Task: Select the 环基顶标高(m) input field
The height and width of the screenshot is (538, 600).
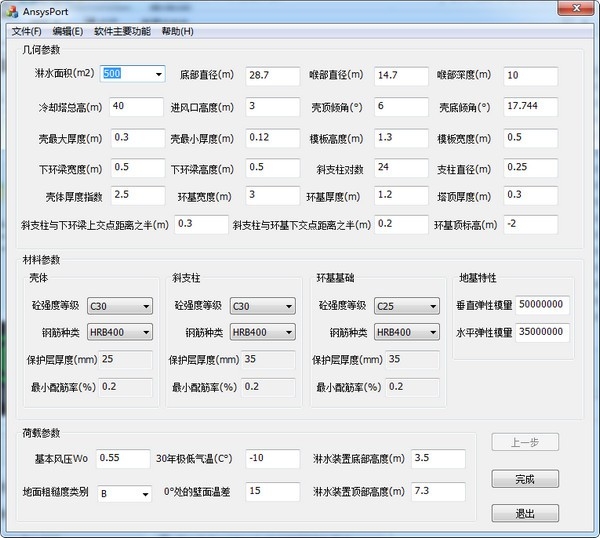Action: [x=530, y=224]
